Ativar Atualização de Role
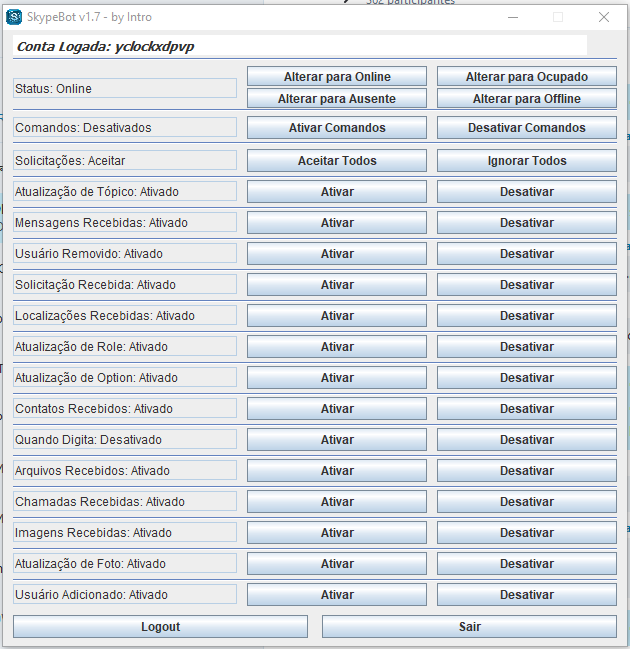Viewport: 630px width, 649px height. click(337, 347)
